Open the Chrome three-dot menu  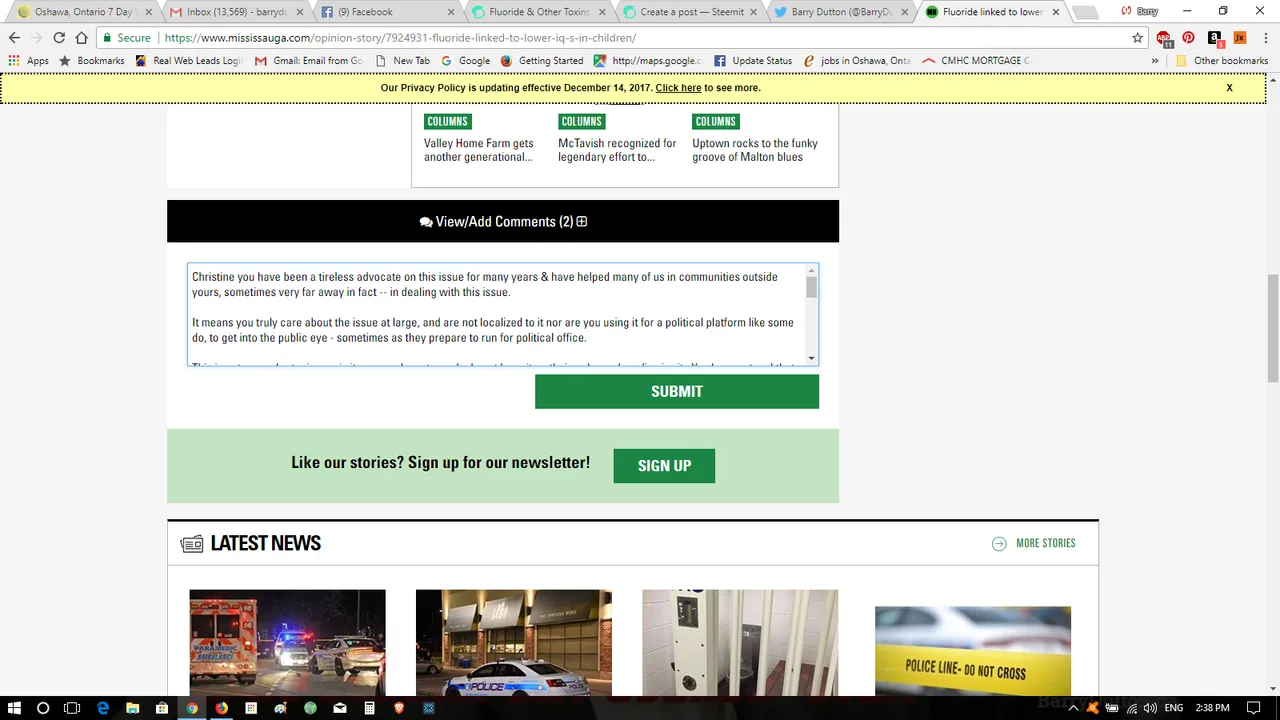1265,38
